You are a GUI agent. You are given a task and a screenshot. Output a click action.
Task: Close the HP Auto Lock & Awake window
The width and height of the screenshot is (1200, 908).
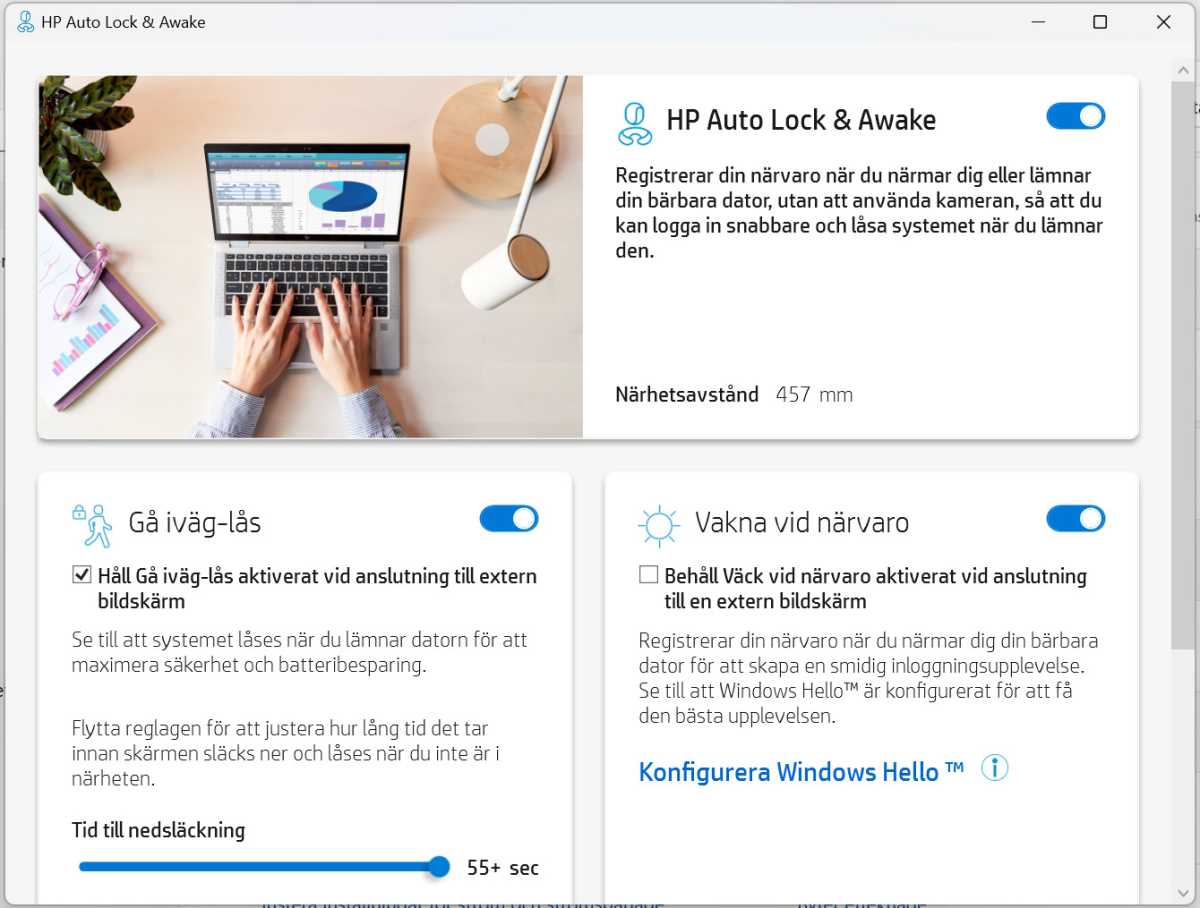pos(1164,22)
